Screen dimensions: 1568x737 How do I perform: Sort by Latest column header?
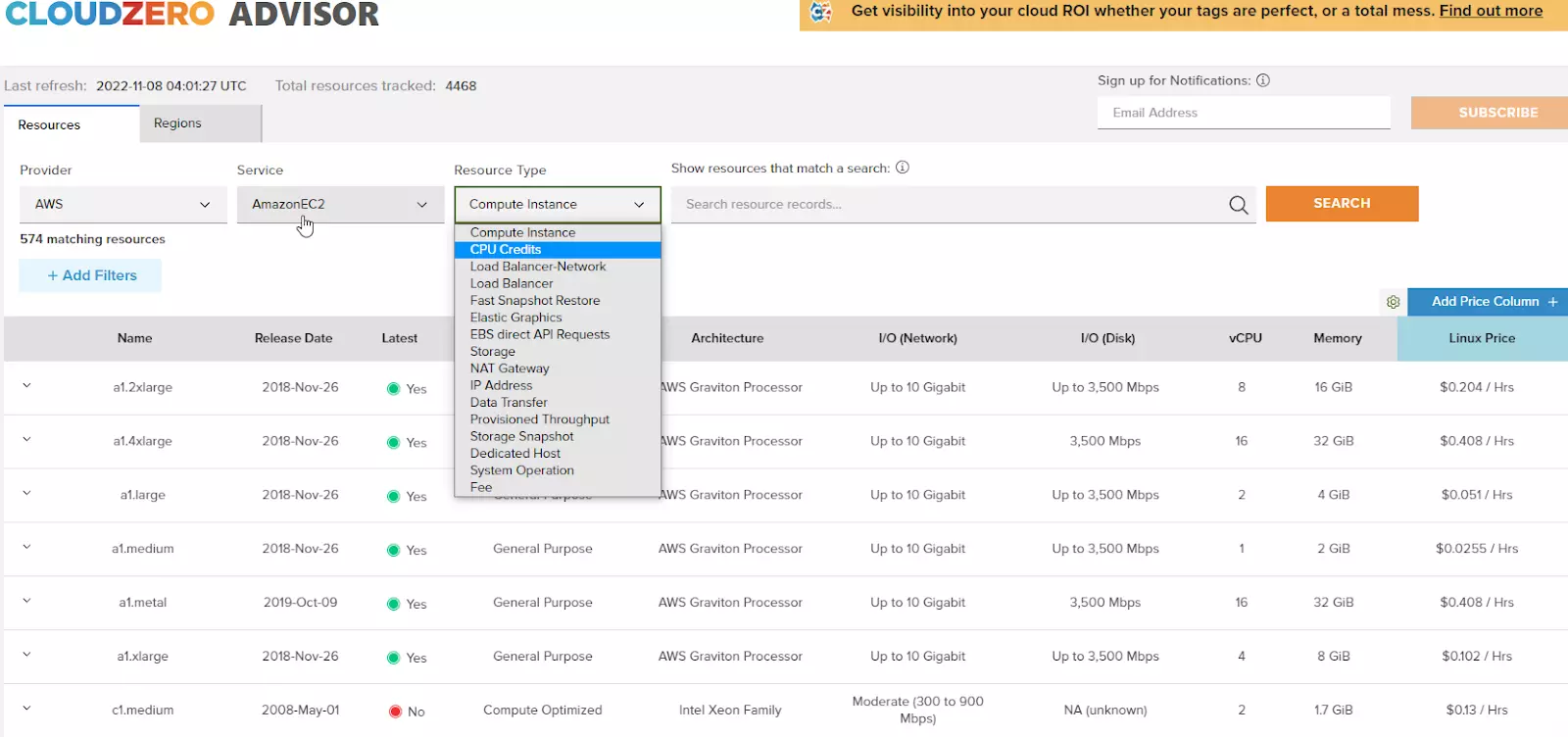click(400, 338)
